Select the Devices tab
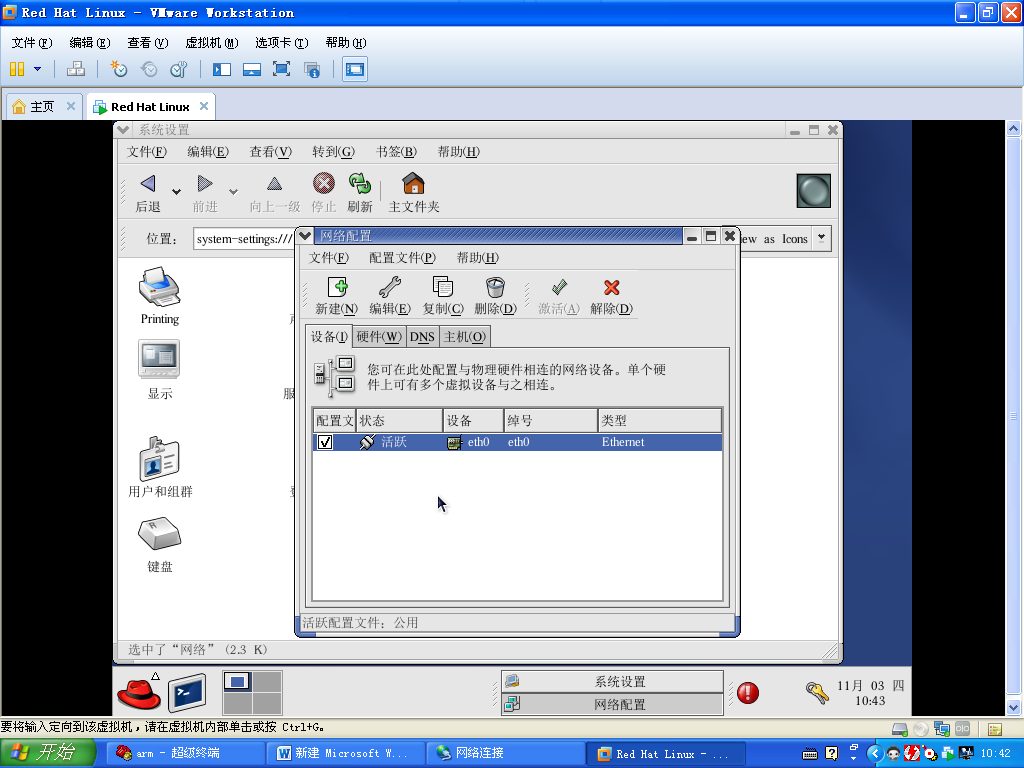The height and width of the screenshot is (768, 1024). coord(329,336)
